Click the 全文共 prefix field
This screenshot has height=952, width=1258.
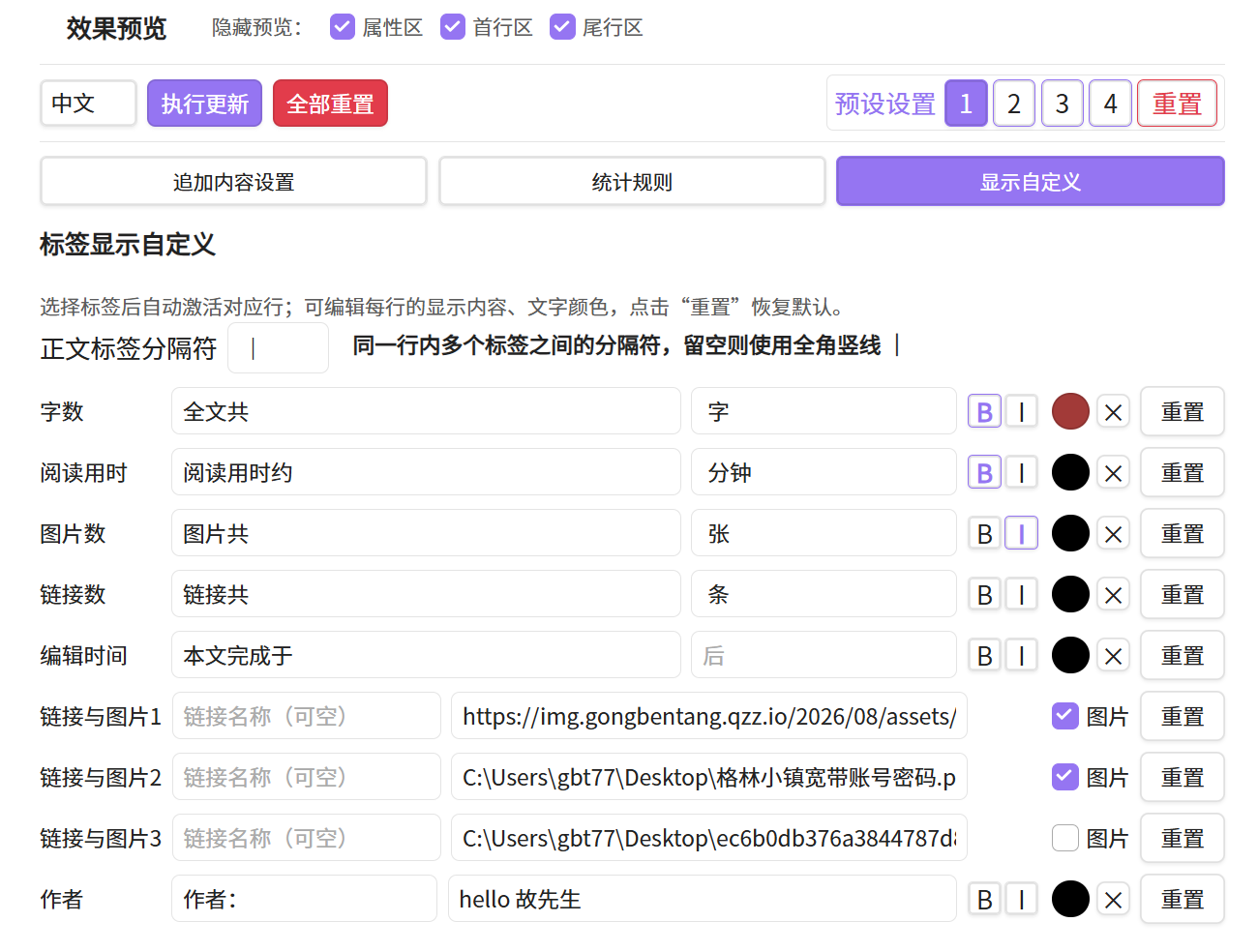pos(426,411)
